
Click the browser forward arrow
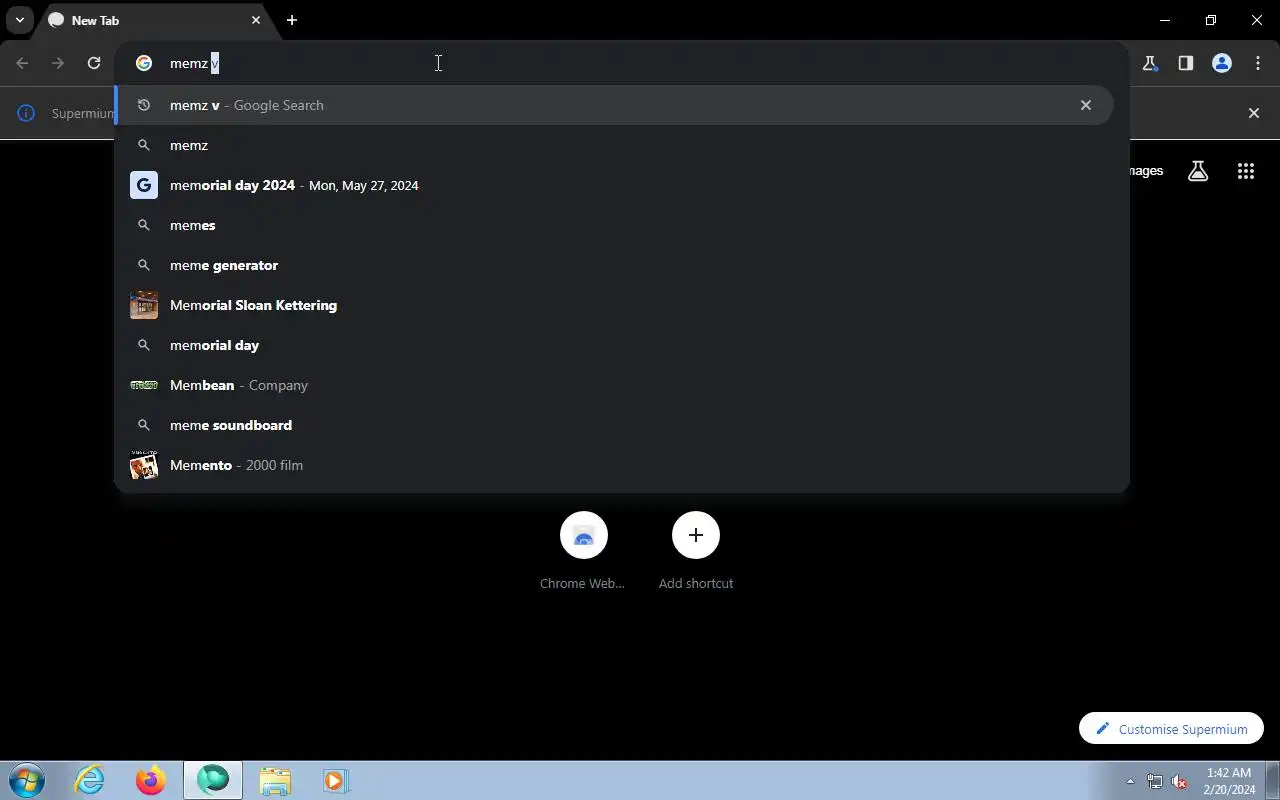tap(58, 63)
